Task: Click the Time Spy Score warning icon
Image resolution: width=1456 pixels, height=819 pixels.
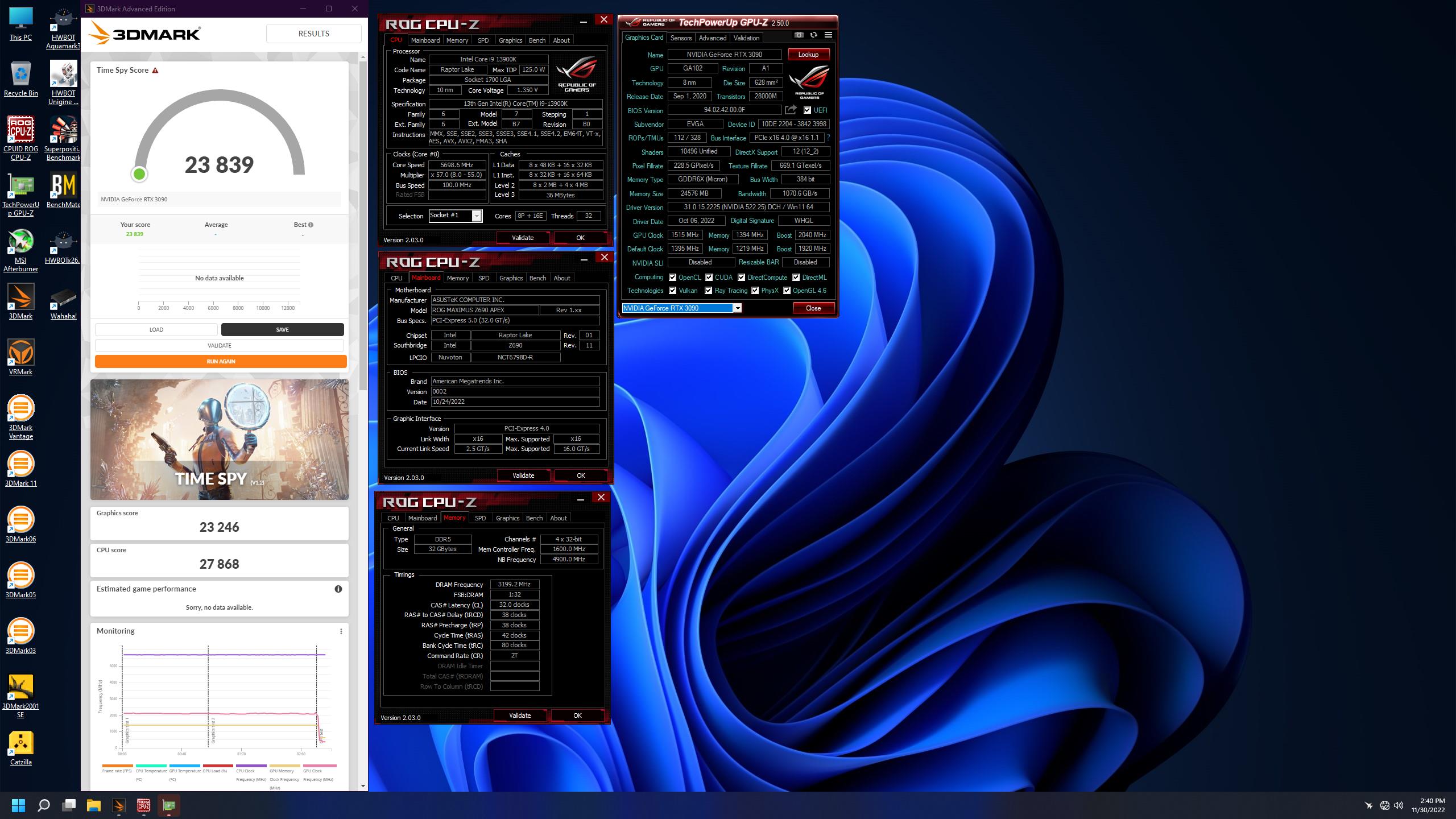Action: (x=155, y=71)
